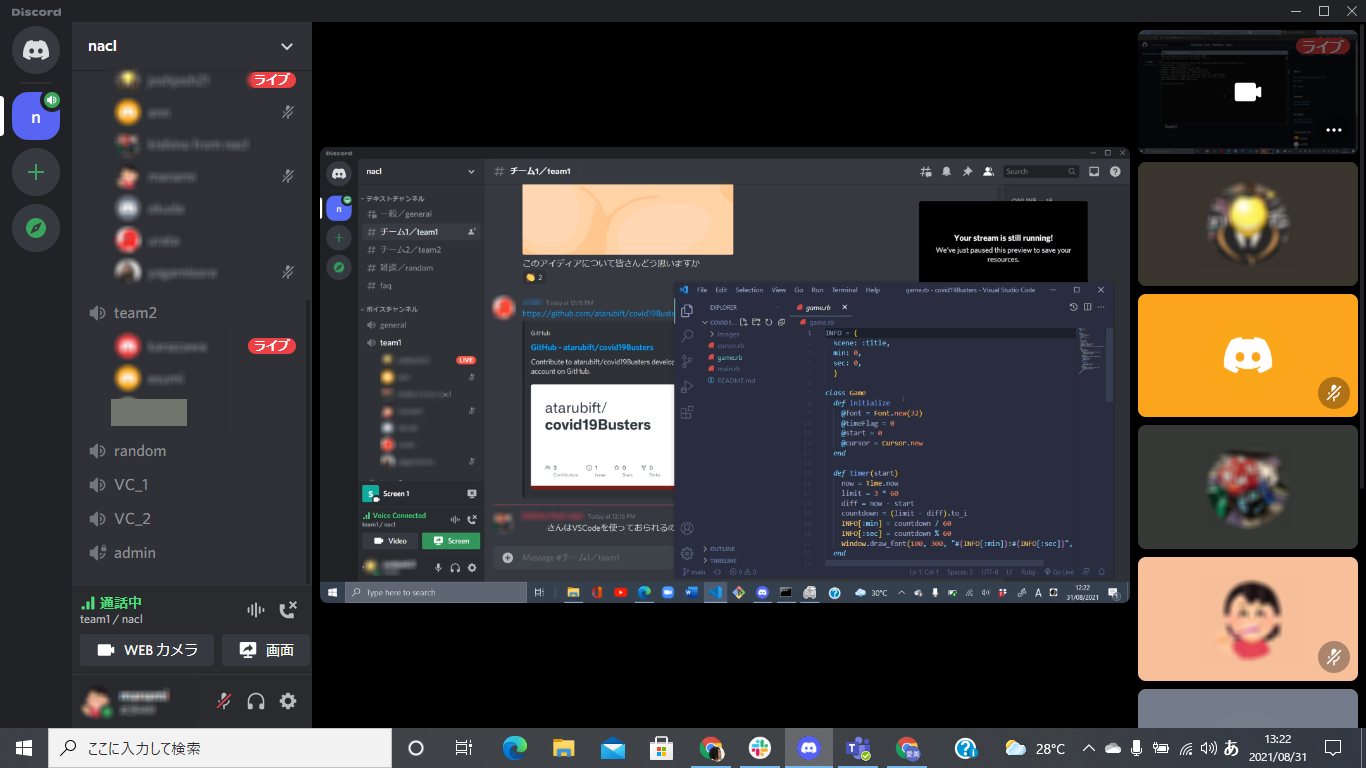
Task: Toggle deafen with the headphones icon
Action: click(x=256, y=701)
